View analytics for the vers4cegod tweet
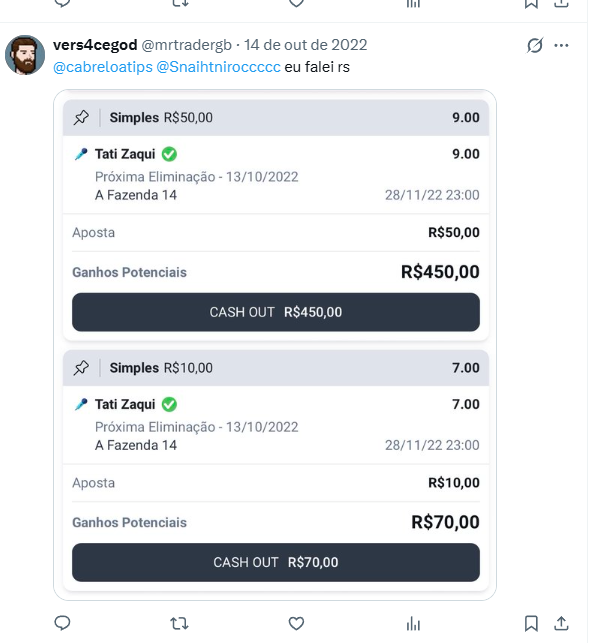 point(413,624)
